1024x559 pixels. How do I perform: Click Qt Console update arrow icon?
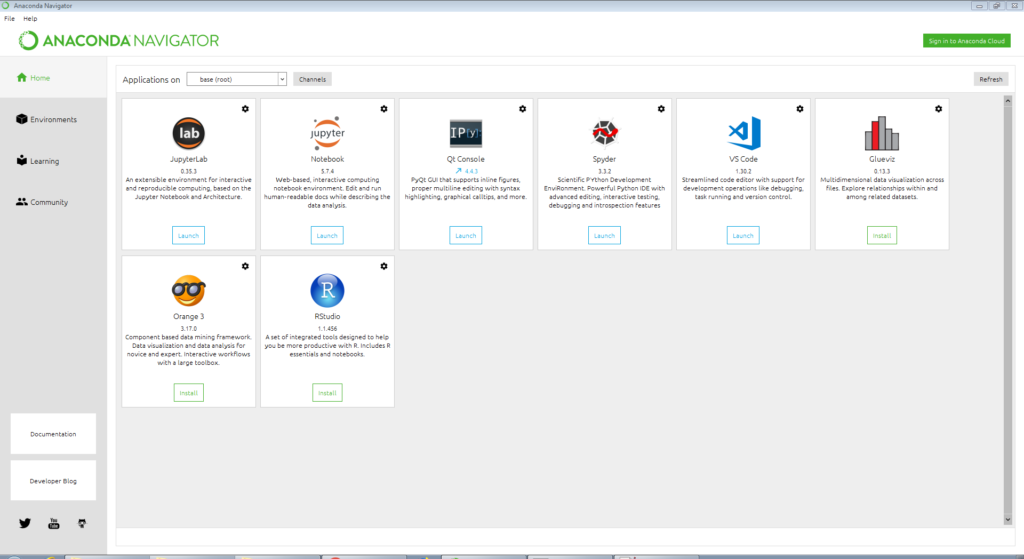pos(458,171)
